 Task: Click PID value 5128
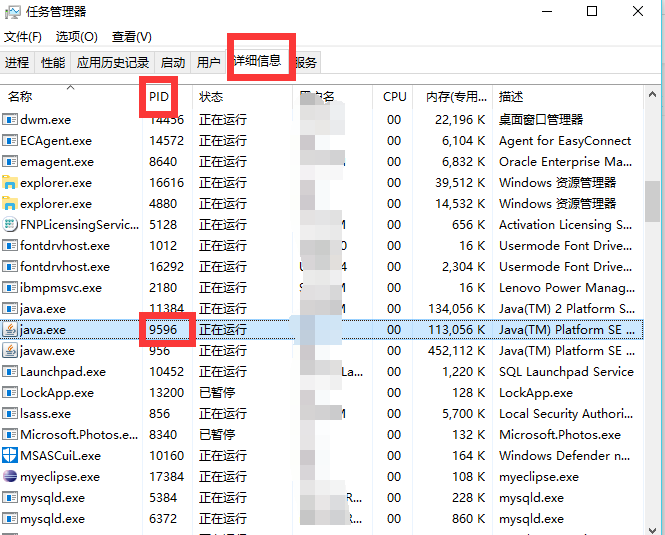coord(163,224)
